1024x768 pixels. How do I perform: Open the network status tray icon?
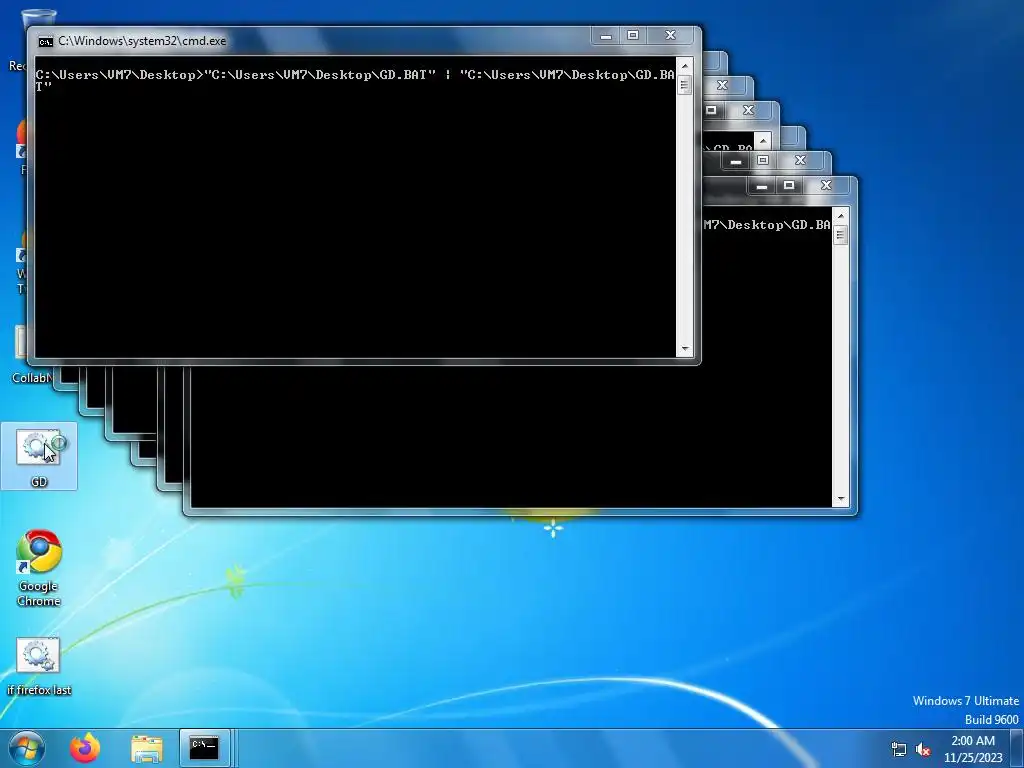899,750
